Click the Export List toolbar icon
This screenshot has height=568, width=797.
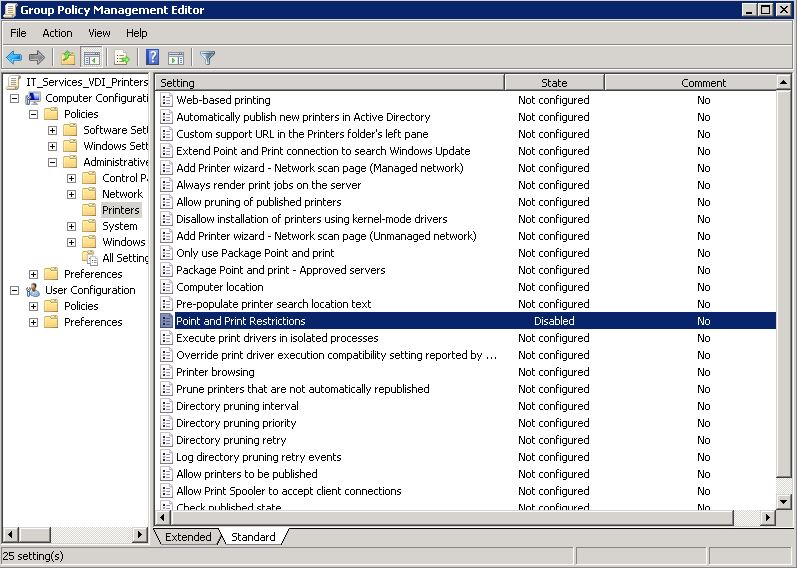coord(122,58)
